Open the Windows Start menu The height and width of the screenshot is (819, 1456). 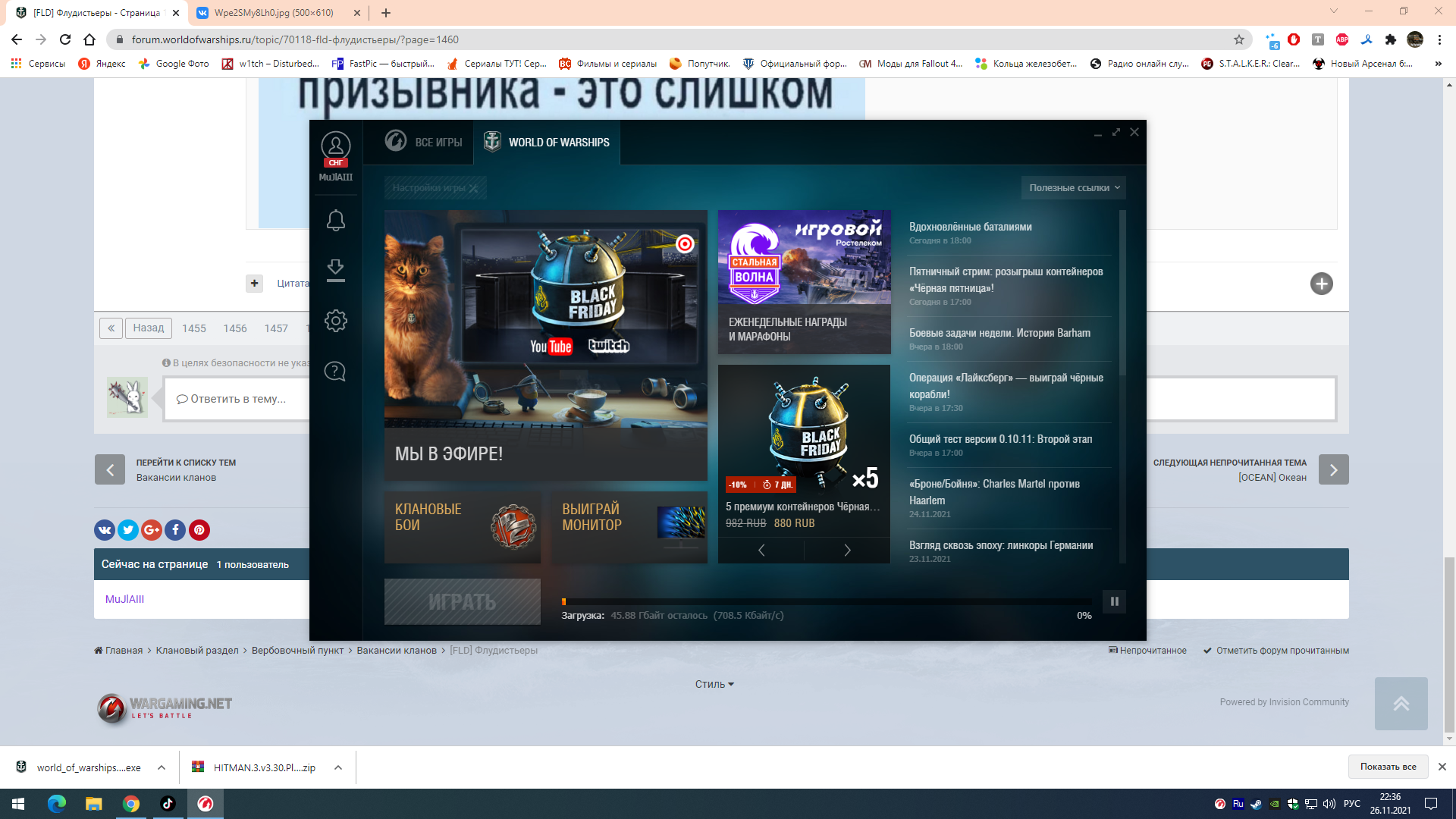tap(18, 804)
